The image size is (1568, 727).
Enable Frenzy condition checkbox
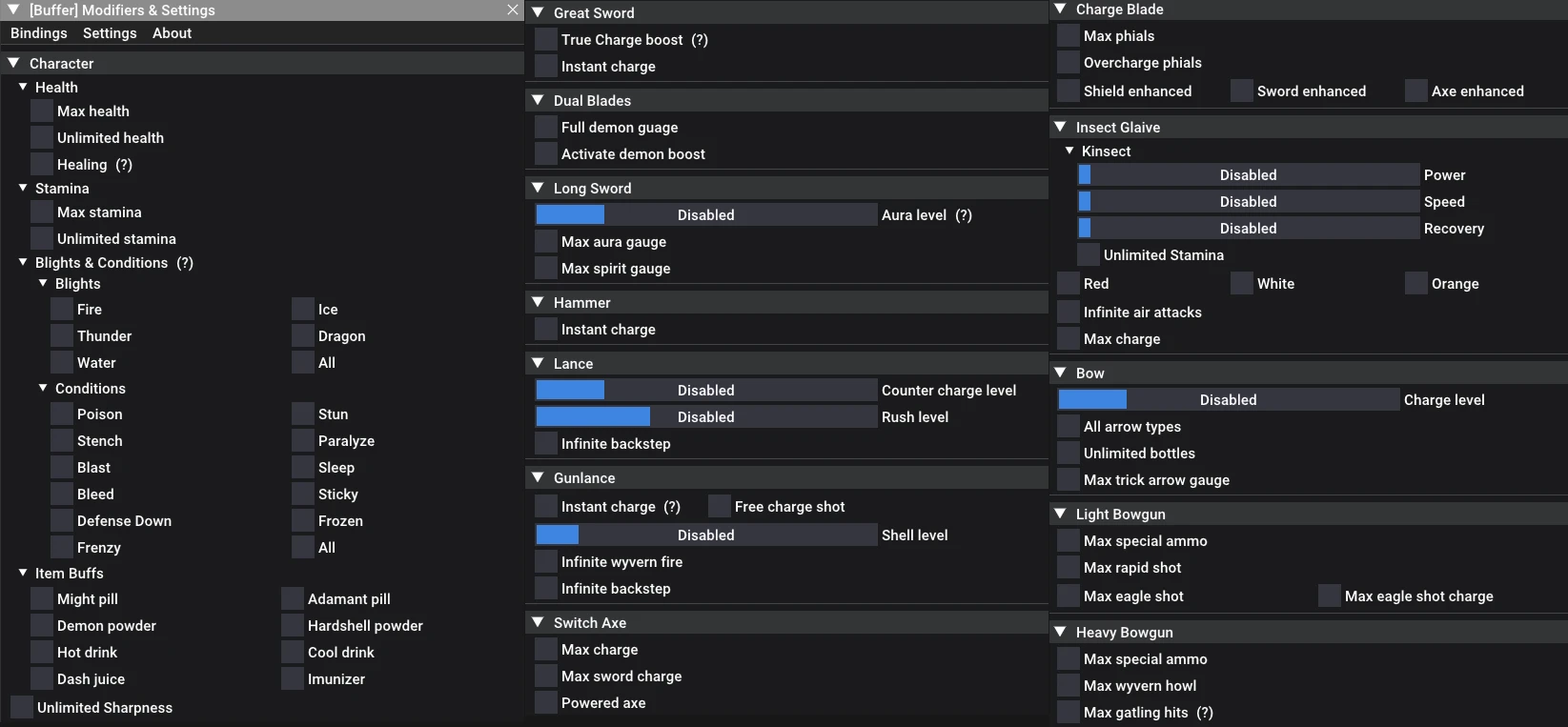tap(62, 547)
